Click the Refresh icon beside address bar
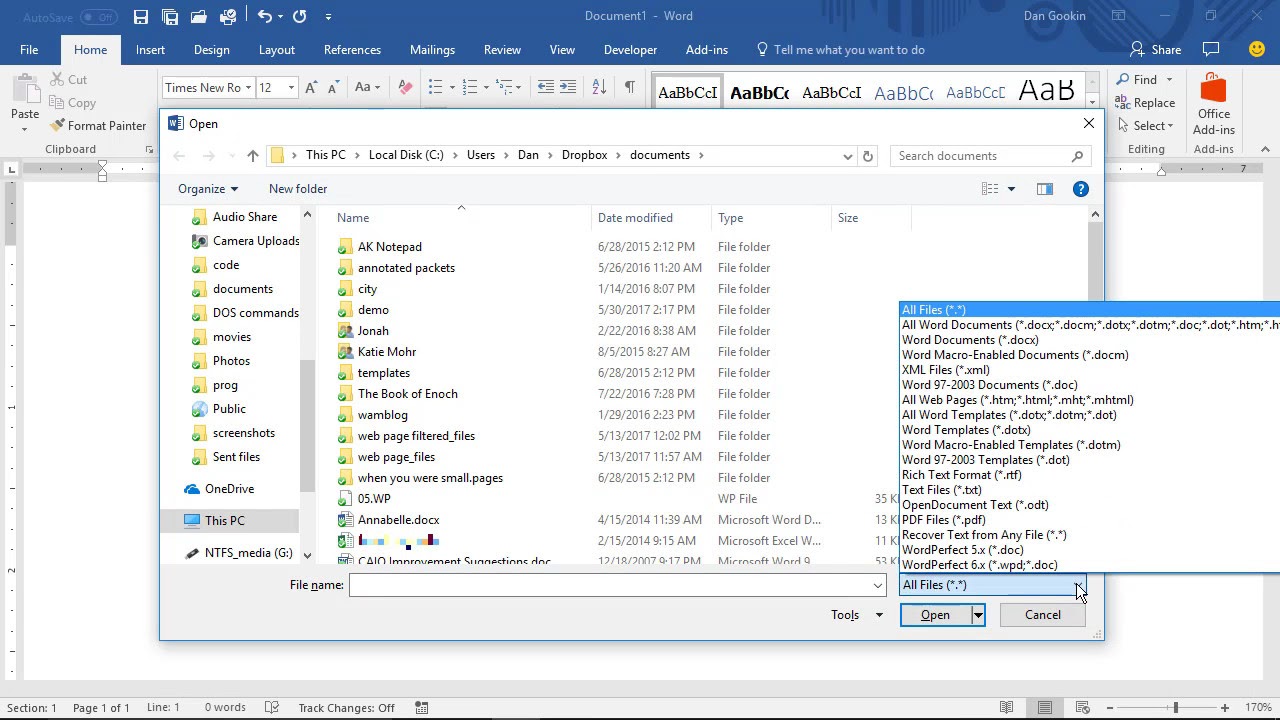 click(868, 156)
